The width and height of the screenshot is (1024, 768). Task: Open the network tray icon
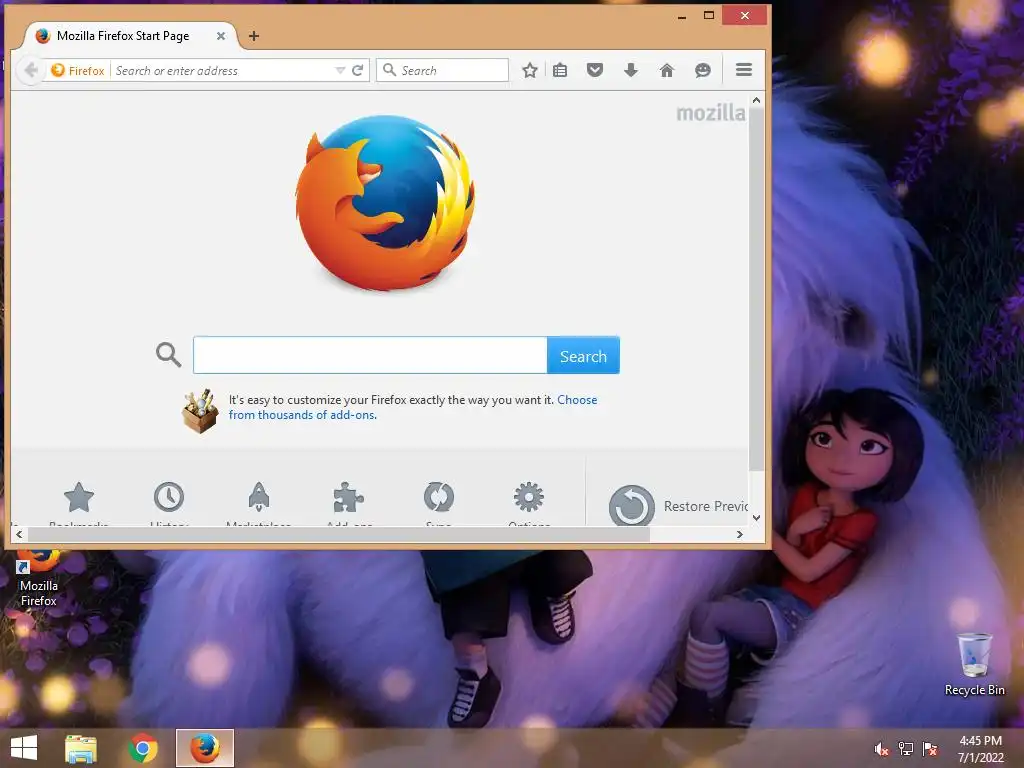tap(906, 749)
